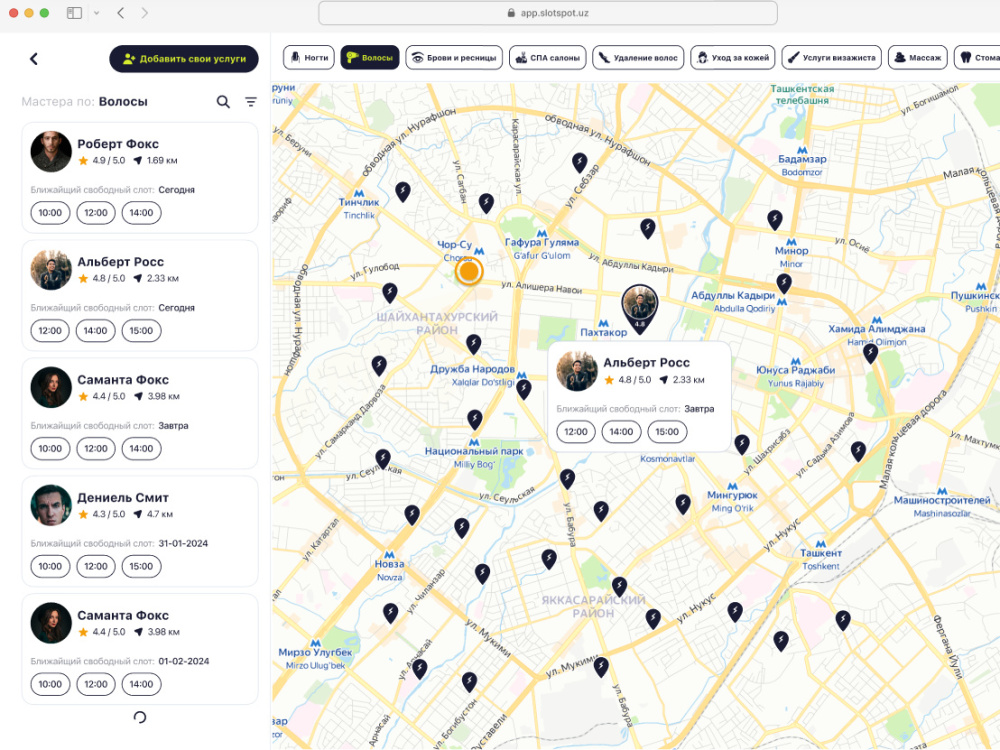
Task: Click the Чор-Су metro icon on map
Action: 479,251
